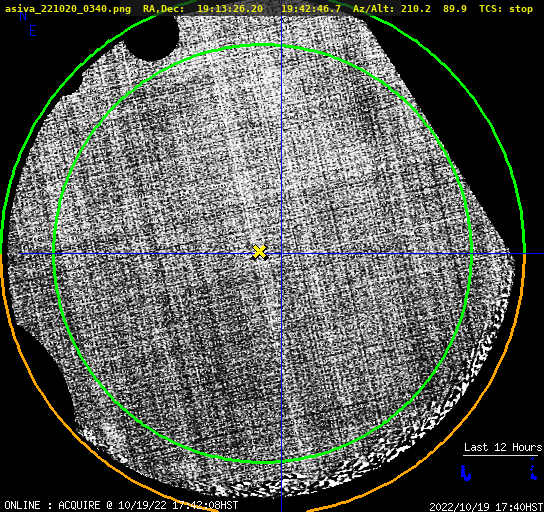Click the right blue data cluster in Last 12 Hours
This screenshot has width=544, height=512.
tap(533, 469)
